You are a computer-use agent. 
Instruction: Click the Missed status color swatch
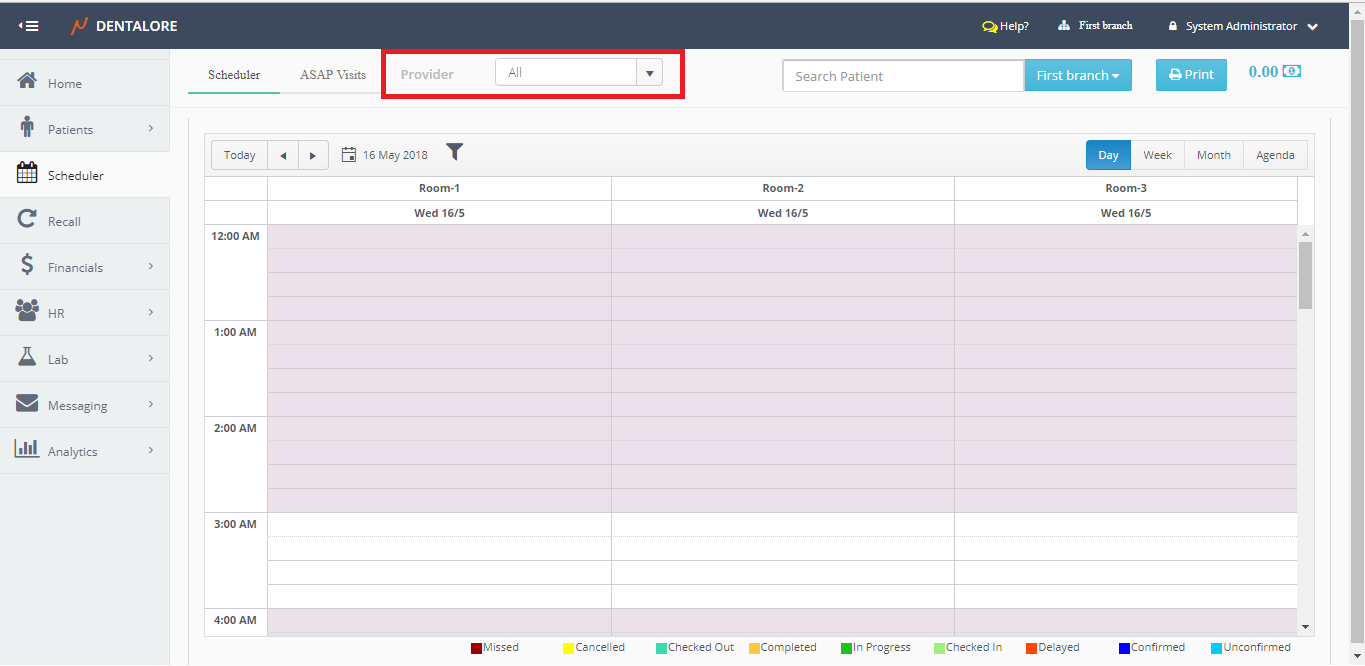click(x=477, y=648)
